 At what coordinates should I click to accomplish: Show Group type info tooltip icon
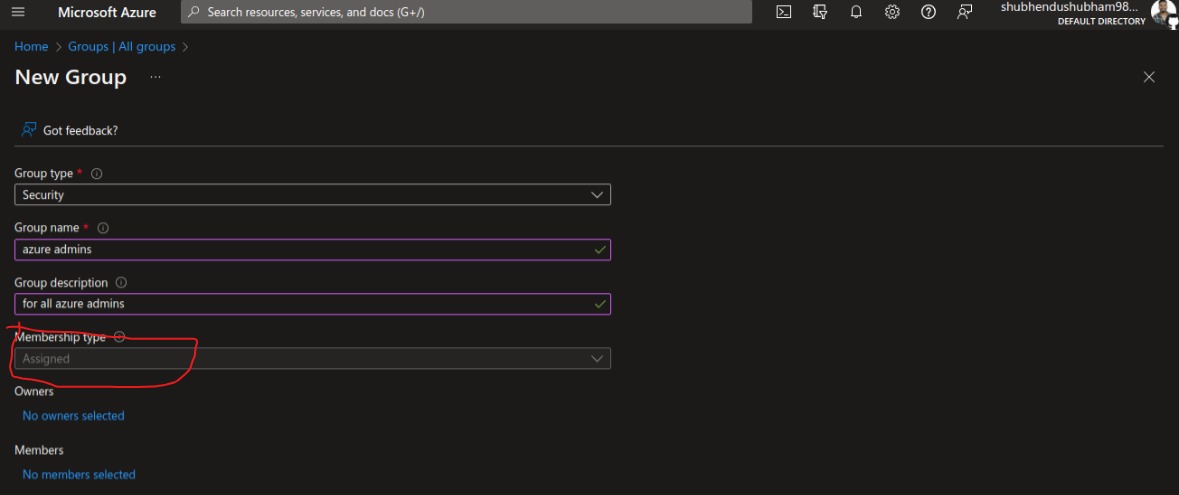coord(96,173)
